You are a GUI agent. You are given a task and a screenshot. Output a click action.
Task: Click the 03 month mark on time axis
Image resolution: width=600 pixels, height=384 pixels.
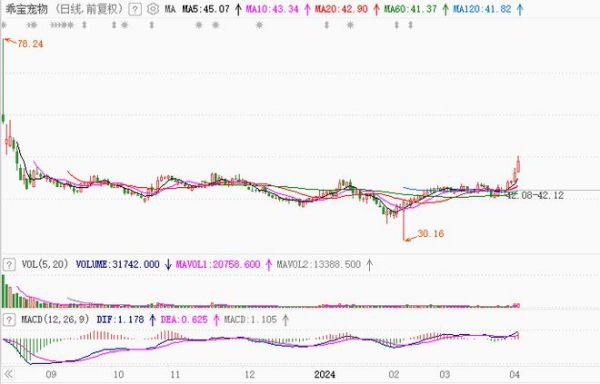click(445, 374)
